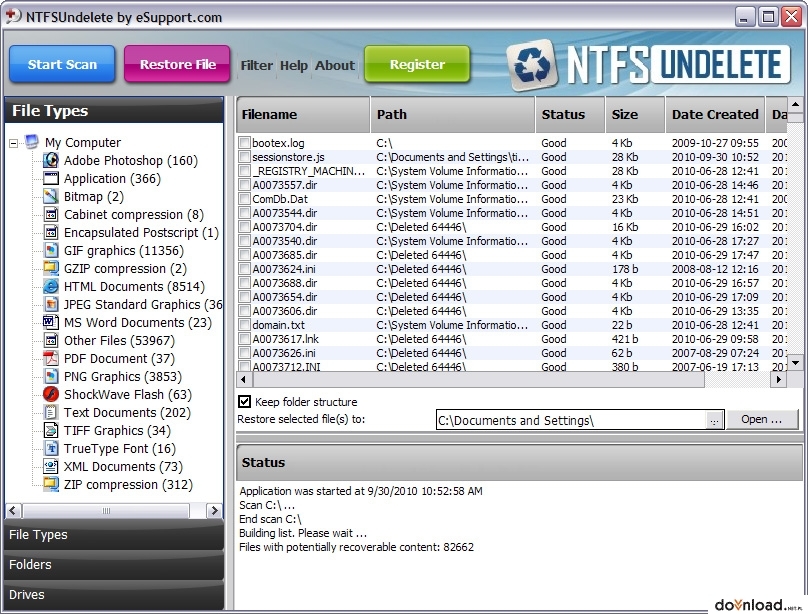Click the browse ellipsis button for restore path

[714, 421]
